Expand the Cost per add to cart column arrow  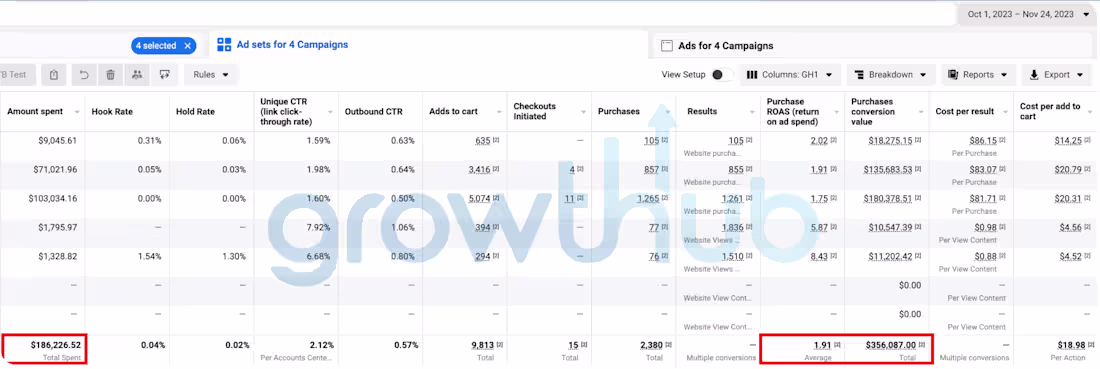point(1089,112)
